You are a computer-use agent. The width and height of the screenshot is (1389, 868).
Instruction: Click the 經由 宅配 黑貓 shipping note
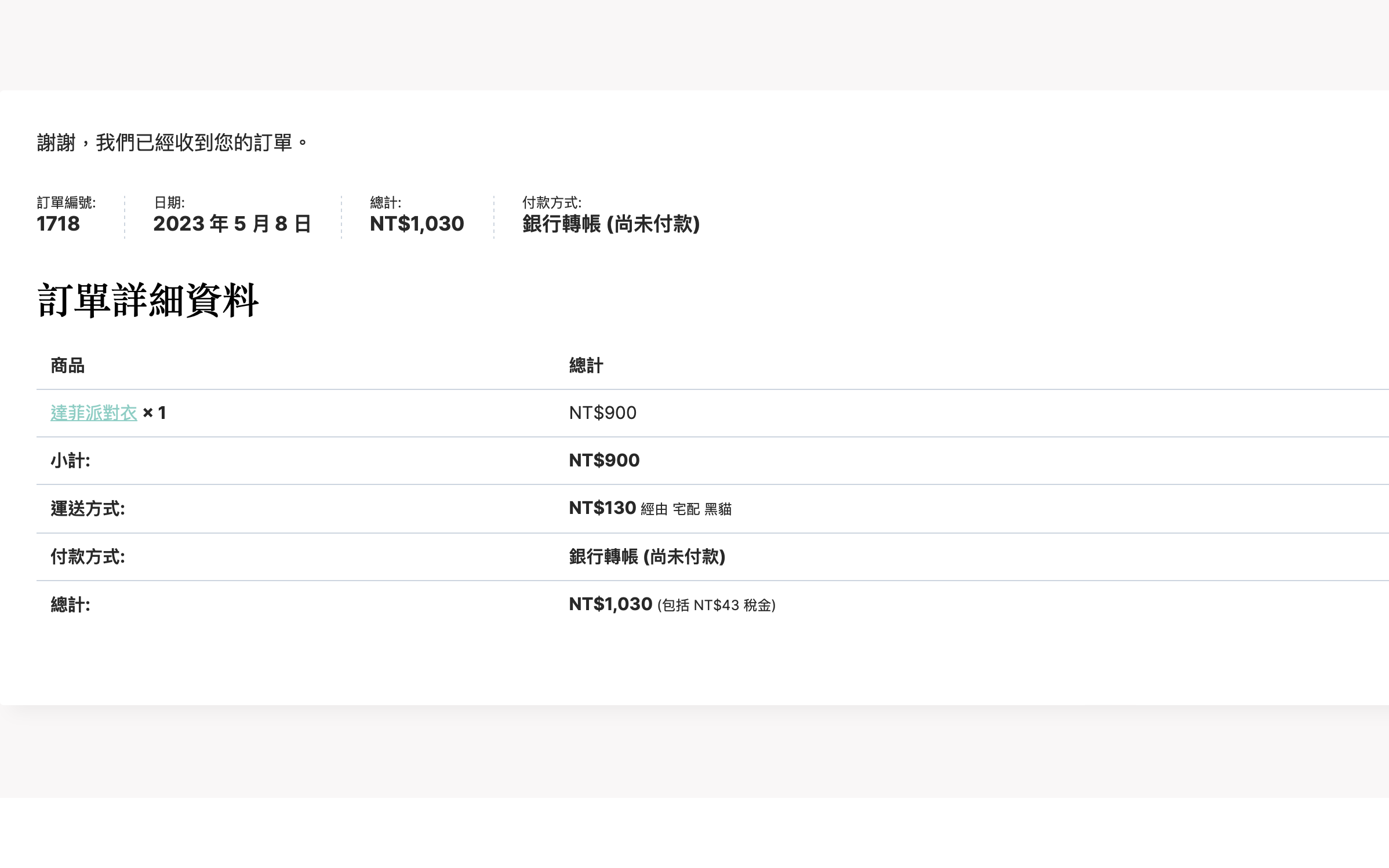(686, 509)
